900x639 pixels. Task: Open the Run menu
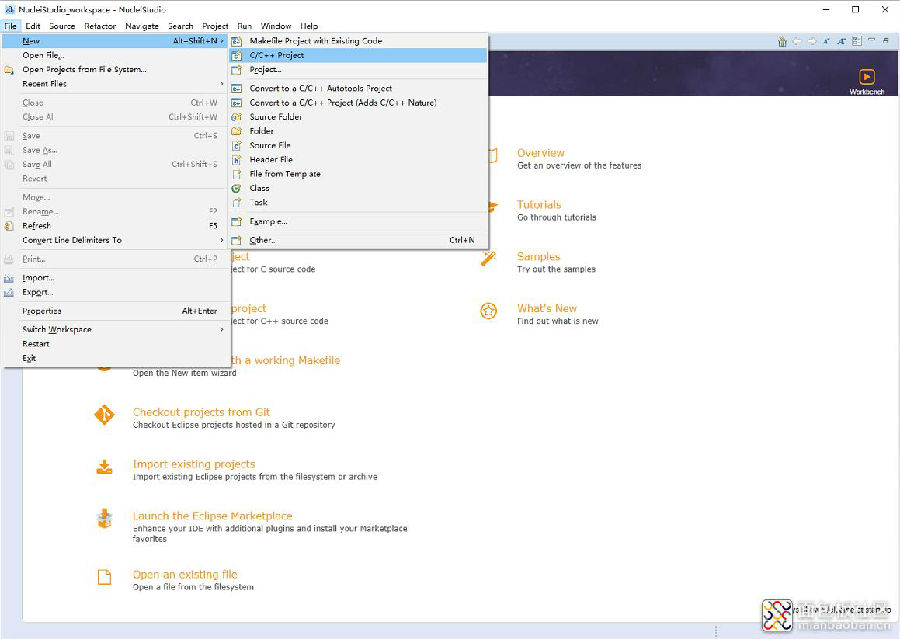click(x=245, y=26)
